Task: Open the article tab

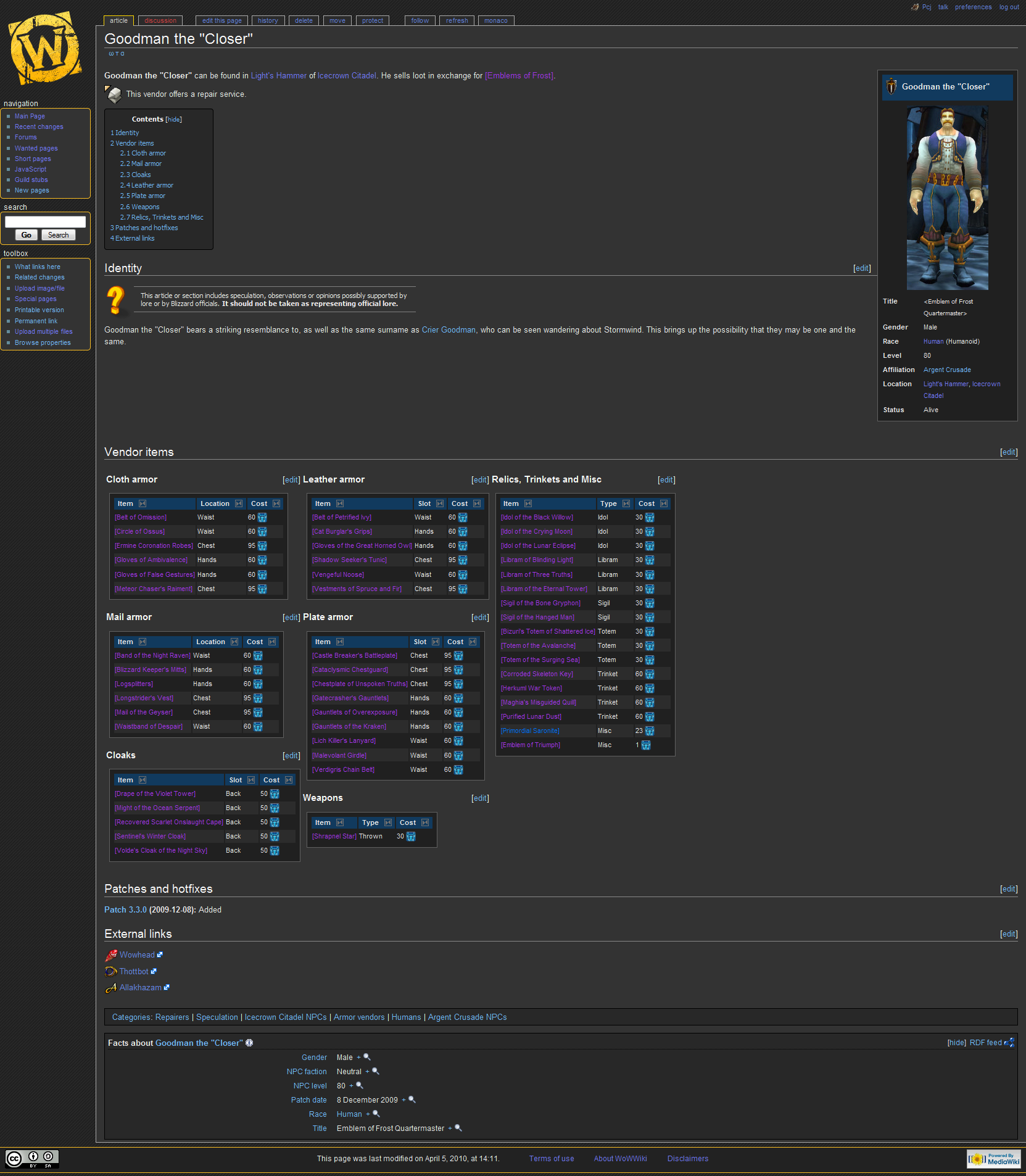Action: tap(119, 20)
